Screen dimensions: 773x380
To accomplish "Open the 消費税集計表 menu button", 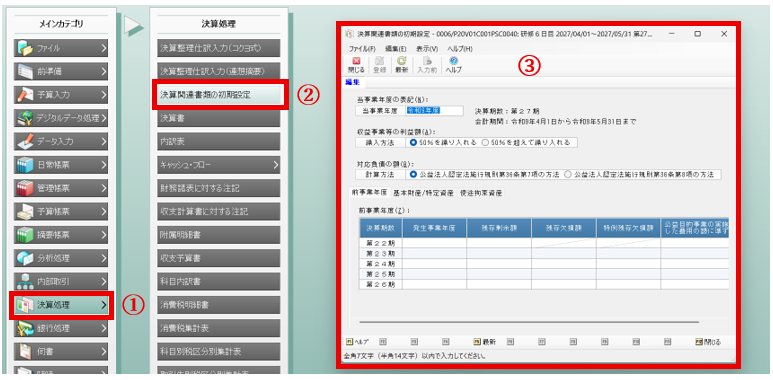I will pyautogui.click(x=219, y=328).
